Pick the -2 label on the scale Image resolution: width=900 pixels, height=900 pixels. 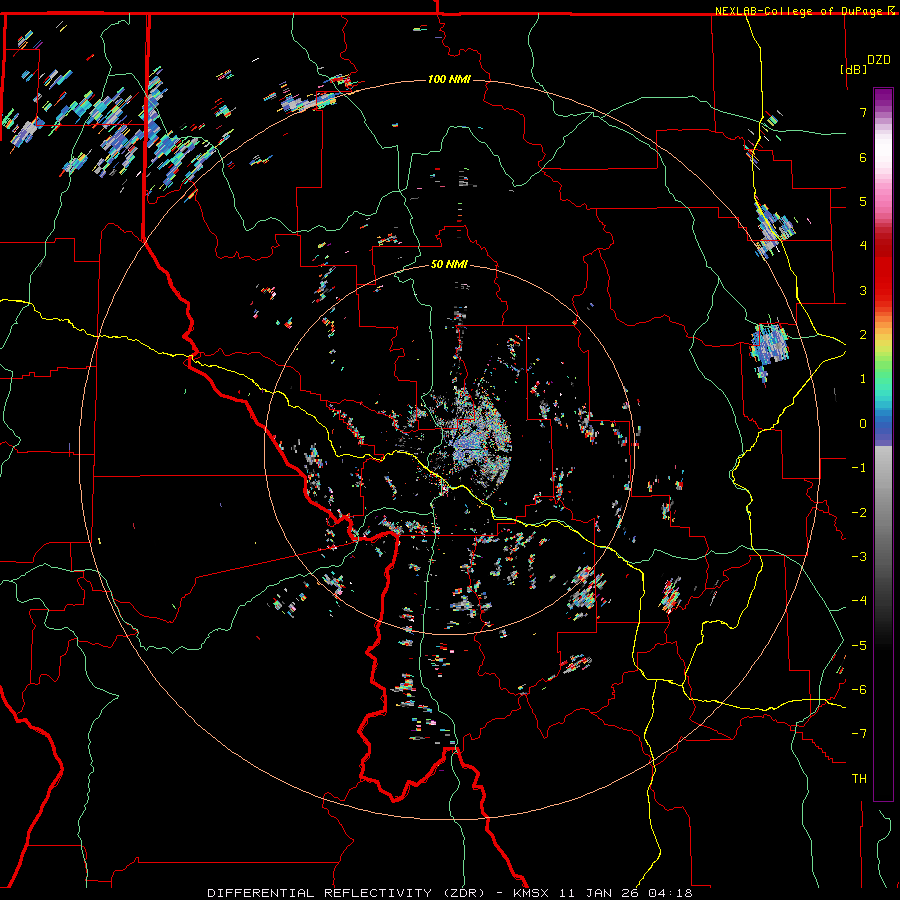[x=859, y=513]
